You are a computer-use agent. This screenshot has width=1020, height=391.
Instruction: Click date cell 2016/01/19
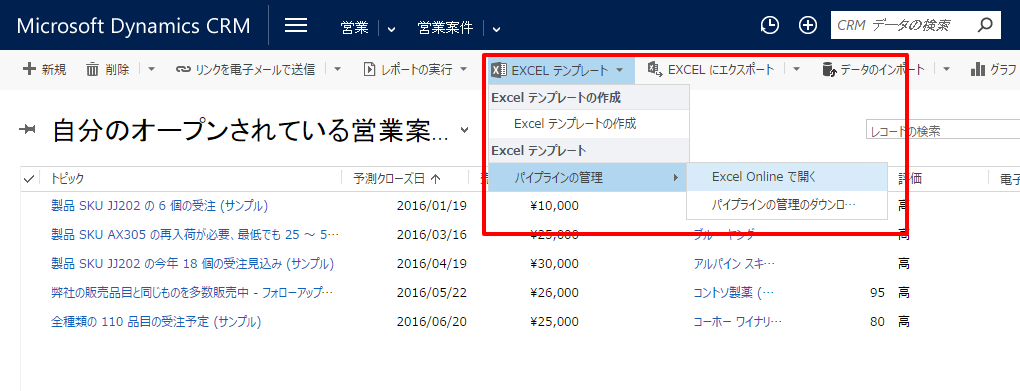(432, 206)
